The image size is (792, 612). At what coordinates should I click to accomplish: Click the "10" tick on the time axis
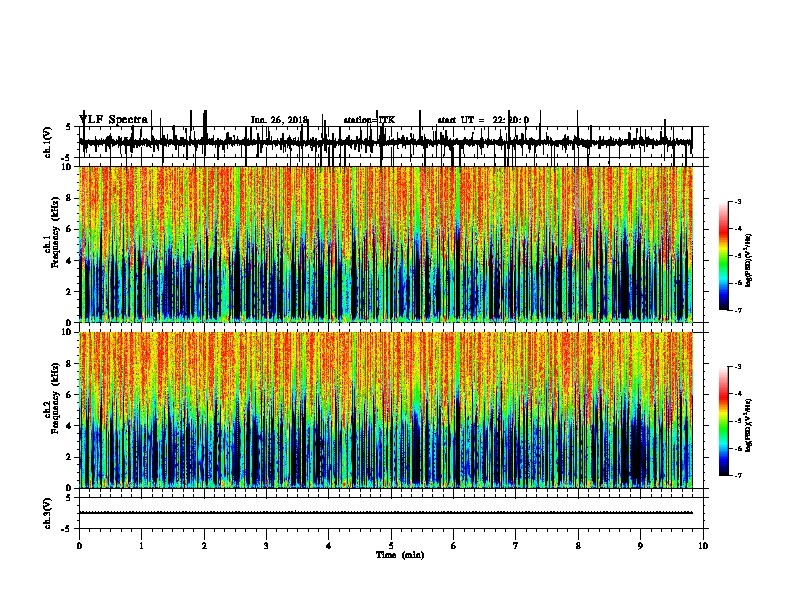[703, 546]
